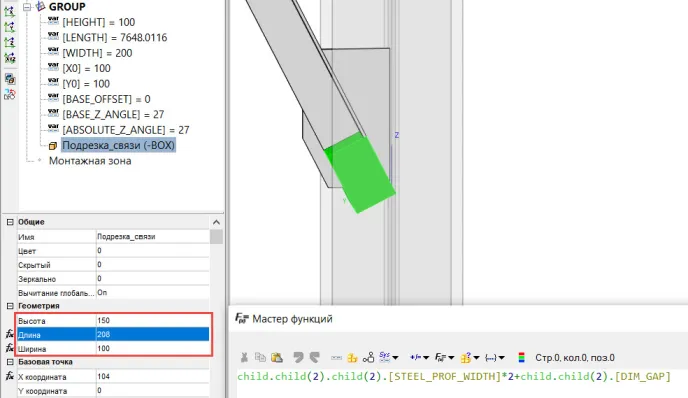This screenshot has width=688, height=398.
Task: Select Монтажная зона tree item
Action: click(90, 161)
